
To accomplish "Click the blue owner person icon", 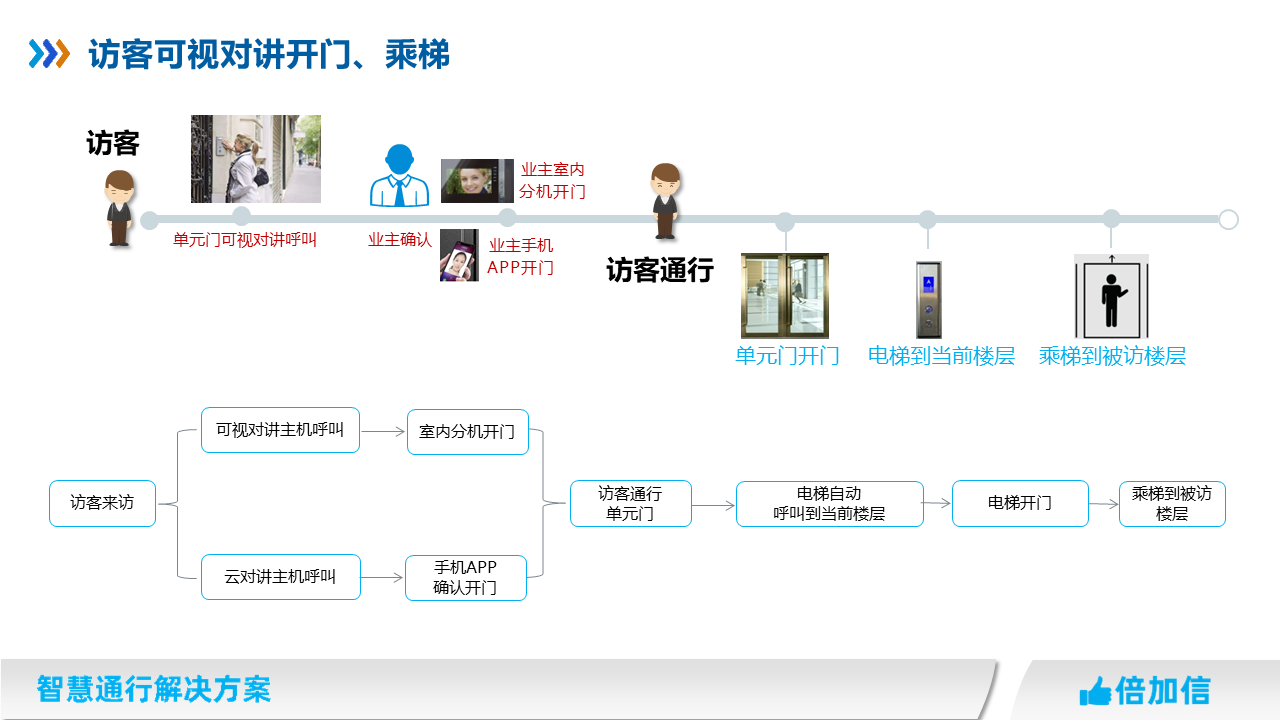I will pyautogui.click(x=399, y=176).
